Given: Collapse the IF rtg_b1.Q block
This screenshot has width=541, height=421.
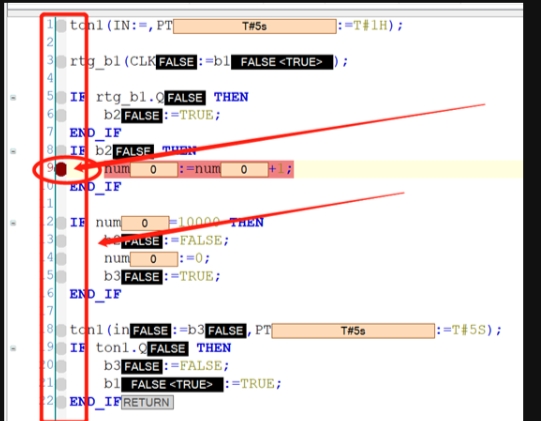Looking at the screenshot, I should 13,98.
